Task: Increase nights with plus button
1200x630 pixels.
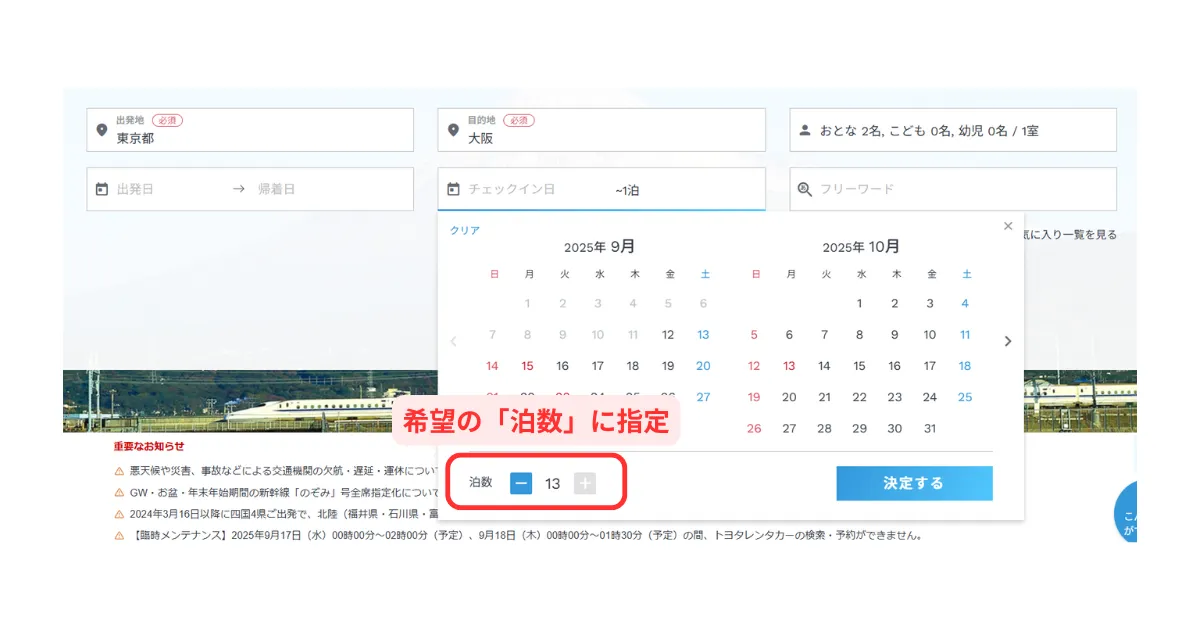Action: click(585, 483)
